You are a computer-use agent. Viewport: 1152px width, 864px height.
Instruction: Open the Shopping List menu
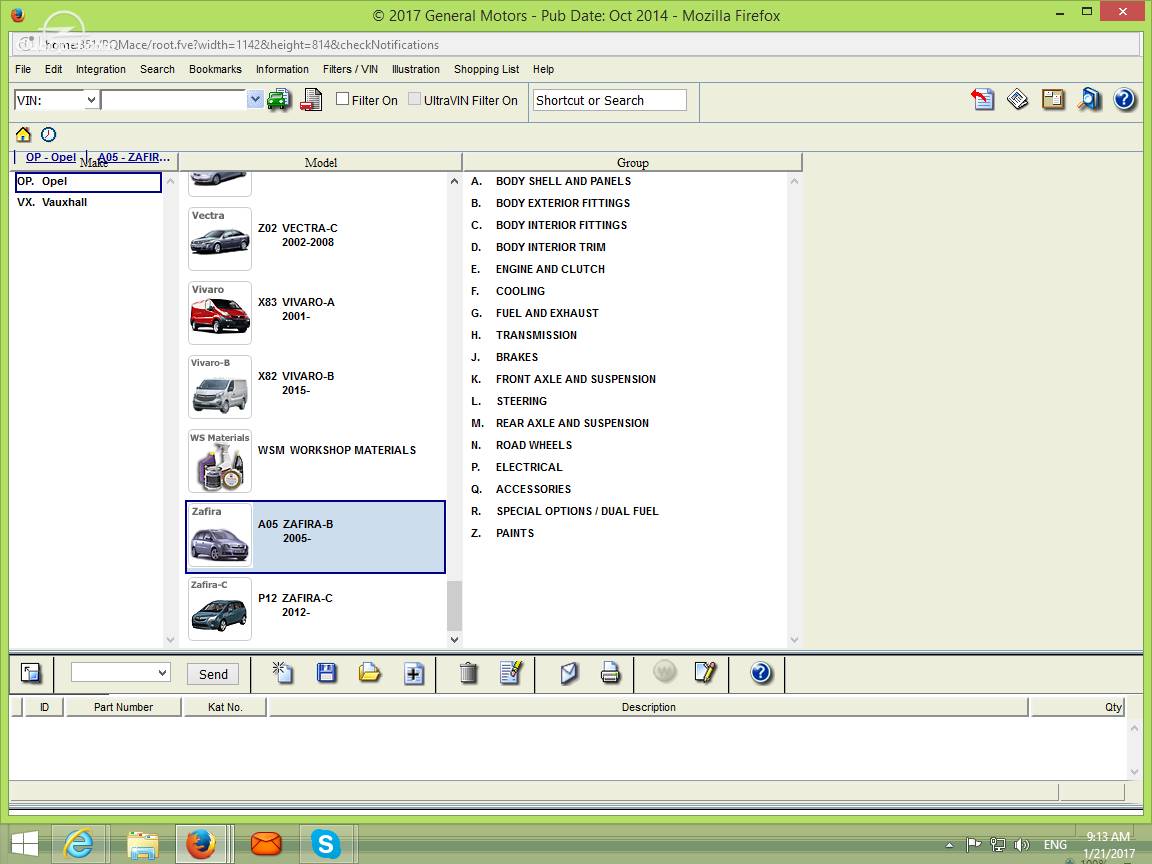(x=486, y=69)
